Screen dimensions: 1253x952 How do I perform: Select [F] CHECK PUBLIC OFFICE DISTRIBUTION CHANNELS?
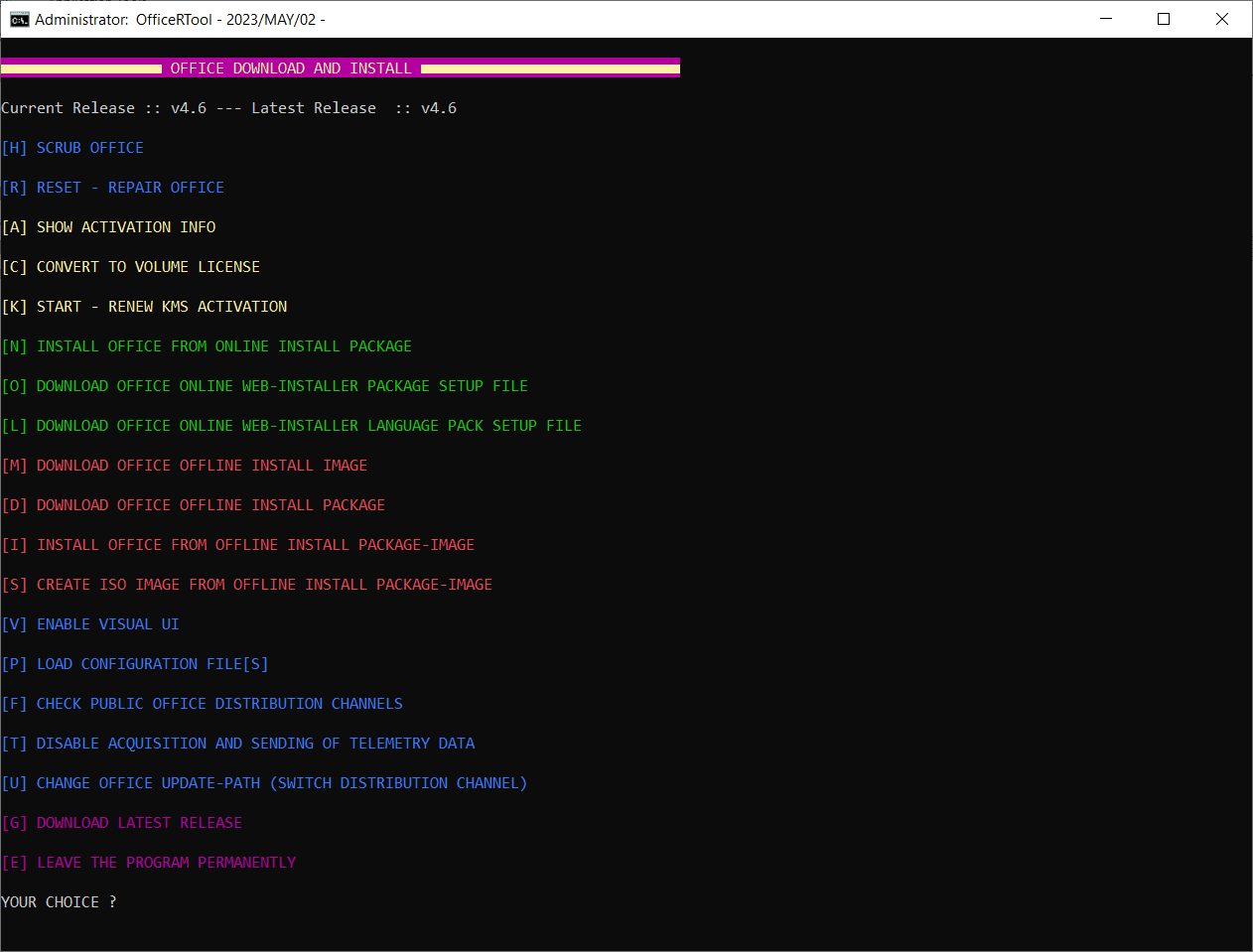[203, 704]
